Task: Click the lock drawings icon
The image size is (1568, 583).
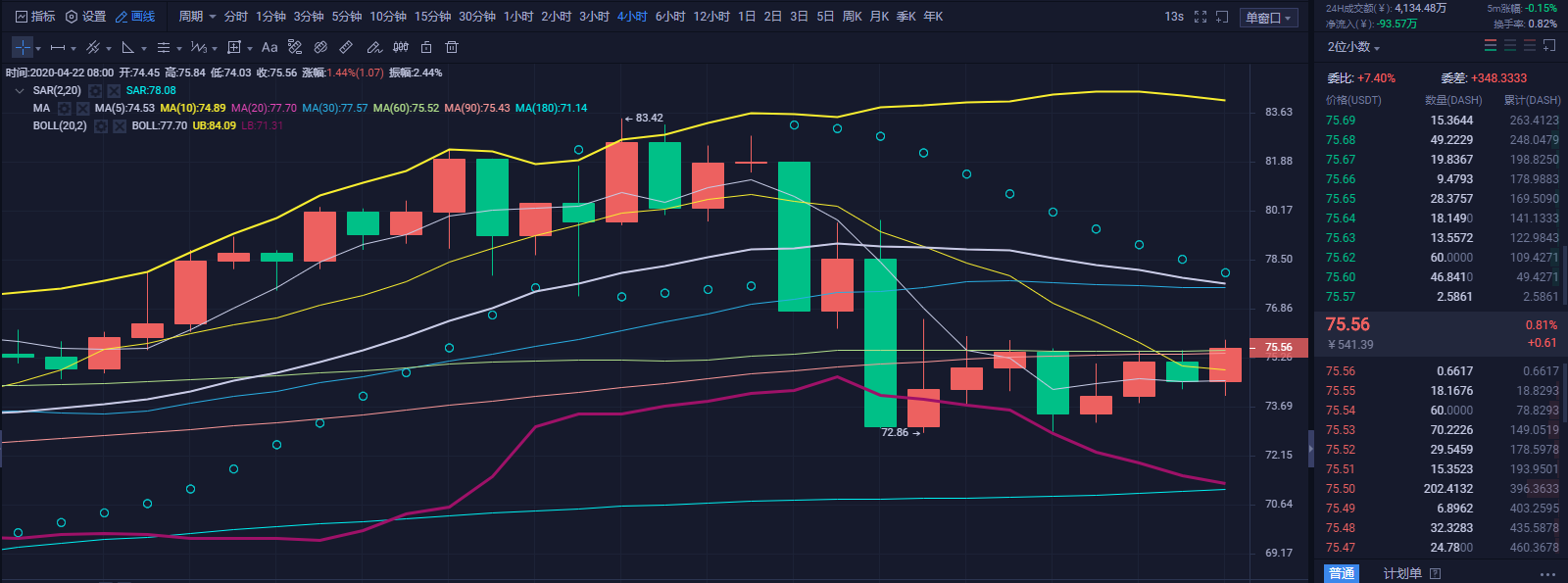Action: coord(426,47)
